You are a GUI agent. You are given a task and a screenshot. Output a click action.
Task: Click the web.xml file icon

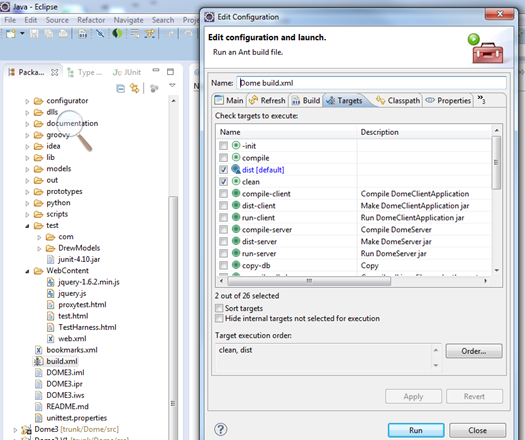point(50,339)
